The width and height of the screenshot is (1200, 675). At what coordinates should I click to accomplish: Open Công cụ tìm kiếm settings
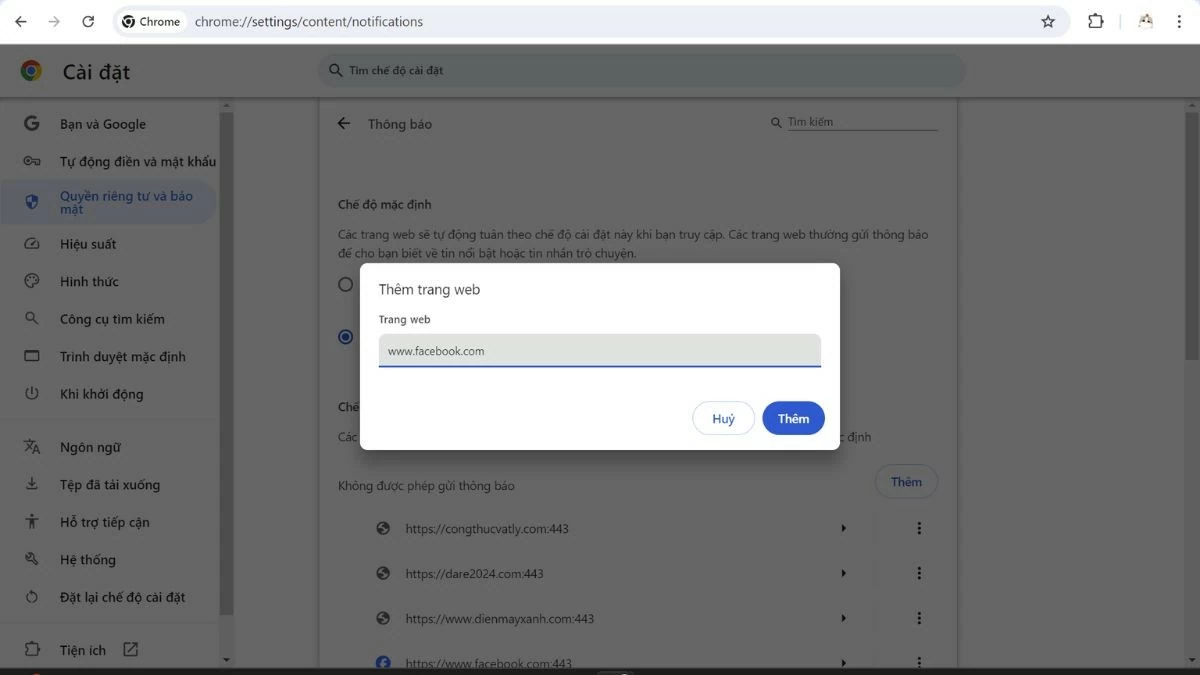105,318
